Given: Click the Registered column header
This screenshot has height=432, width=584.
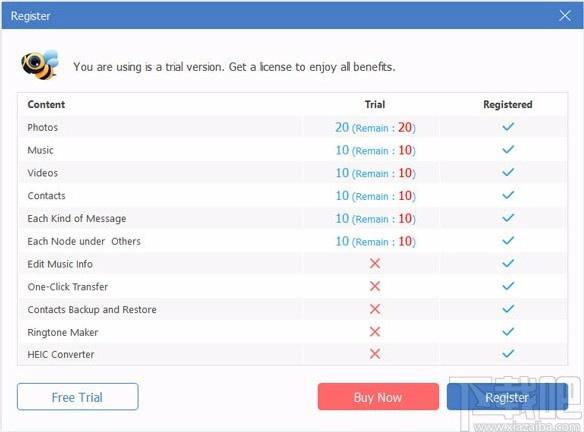Looking at the screenshot, I should (x=508, y=105).
